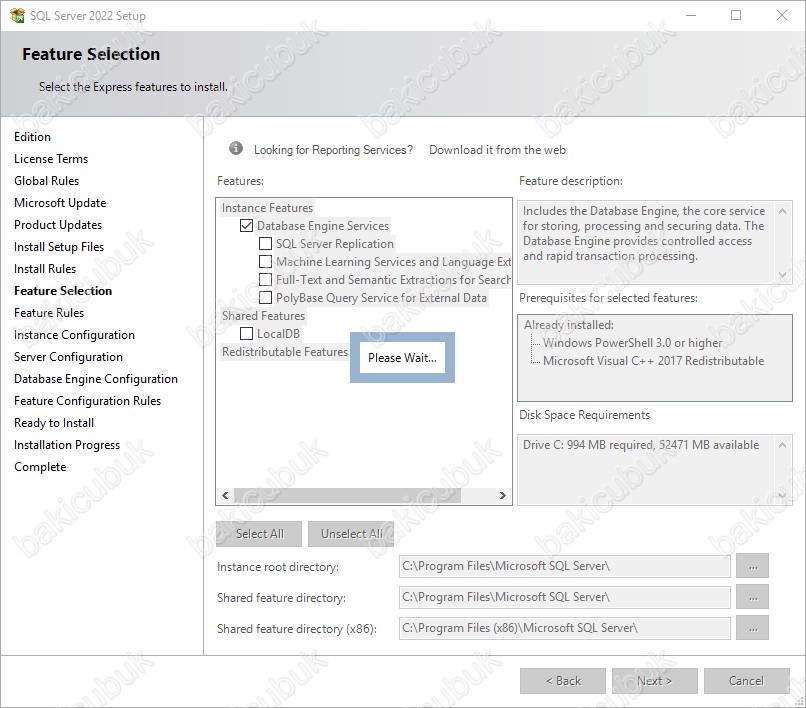This screenshot has height=708, width=806.
Task: Open the Download it from the web link
Action: tap(497, 150)
